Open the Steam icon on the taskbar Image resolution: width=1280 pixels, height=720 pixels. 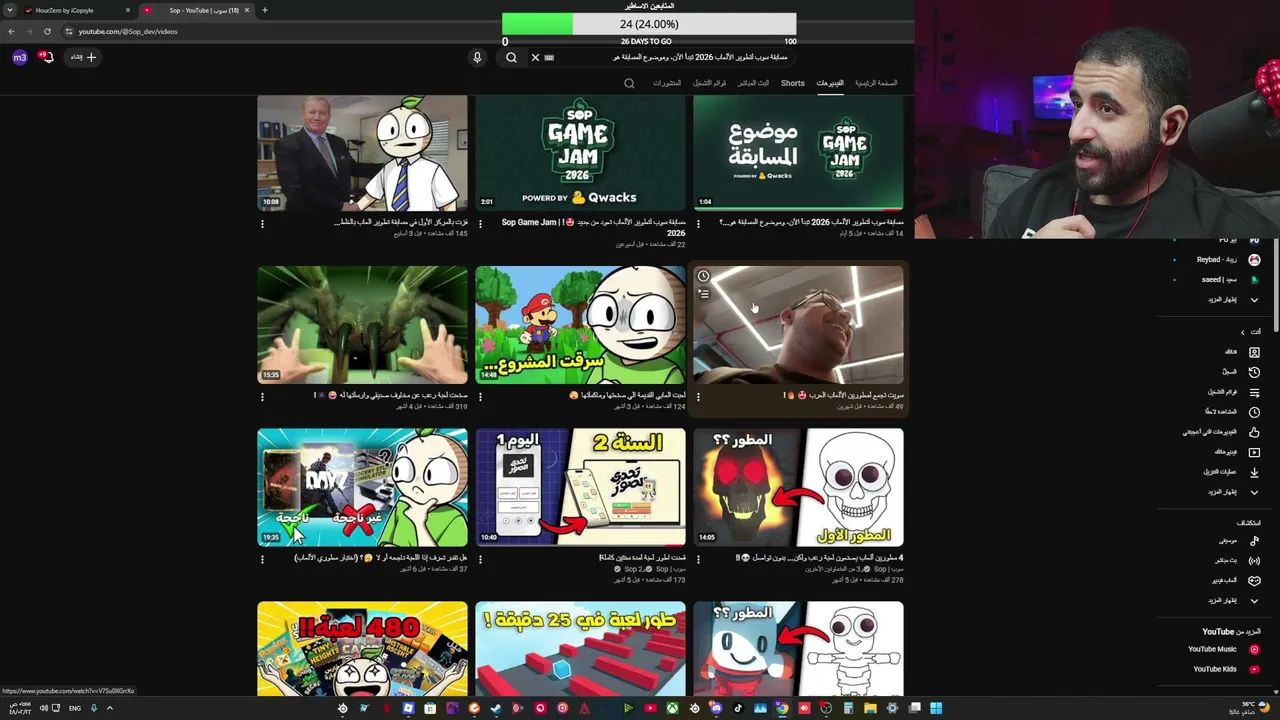(496, 708)
